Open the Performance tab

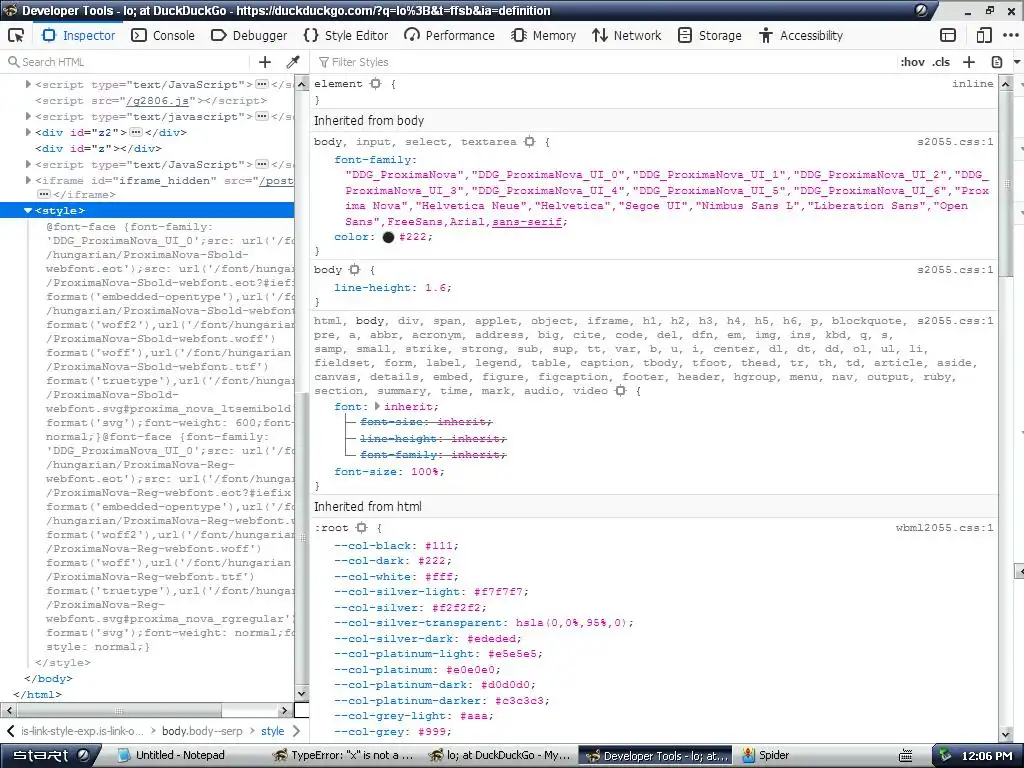click(x=449, y=35)
